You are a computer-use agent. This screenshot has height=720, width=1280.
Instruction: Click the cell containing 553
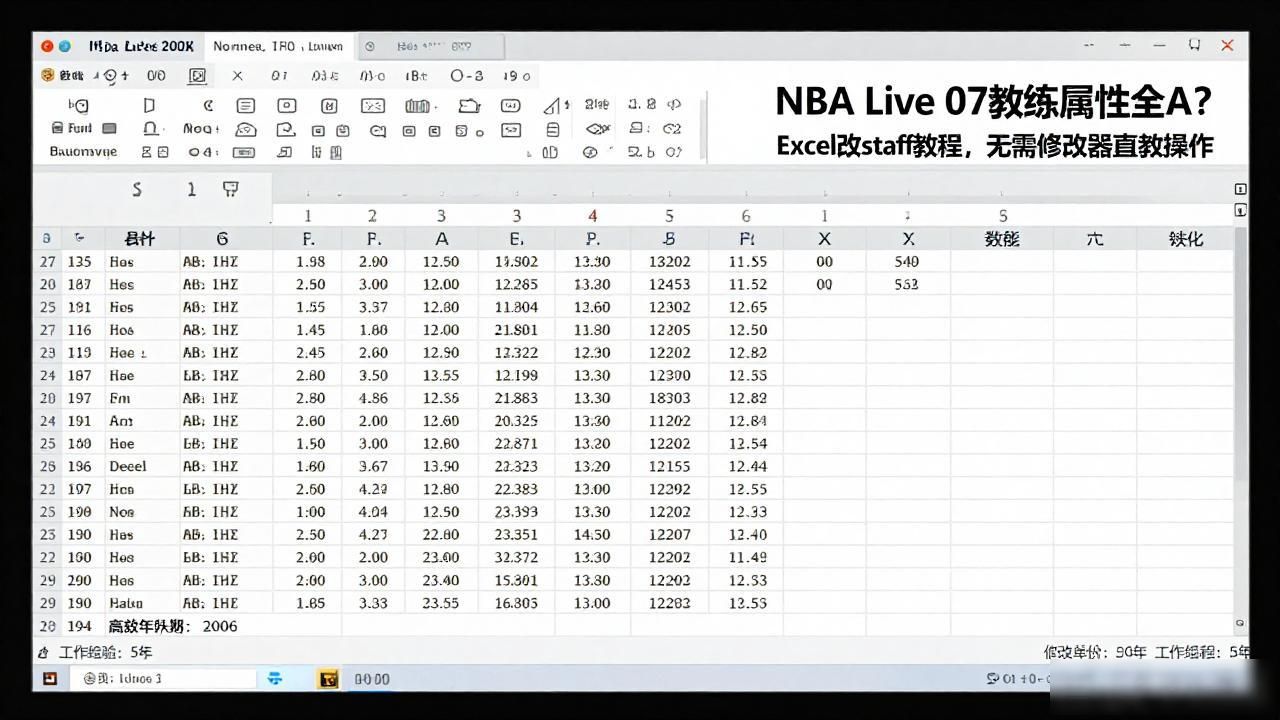coord(907,284)
